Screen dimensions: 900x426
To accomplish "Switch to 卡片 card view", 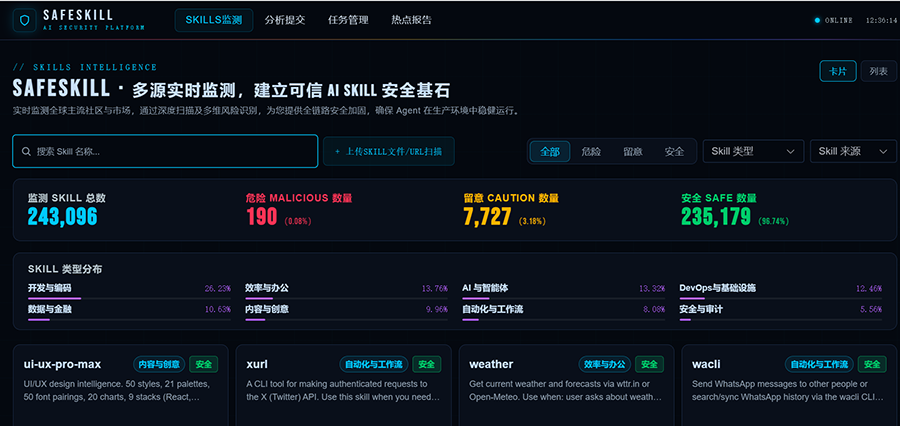I will click(x=837, y=71).
